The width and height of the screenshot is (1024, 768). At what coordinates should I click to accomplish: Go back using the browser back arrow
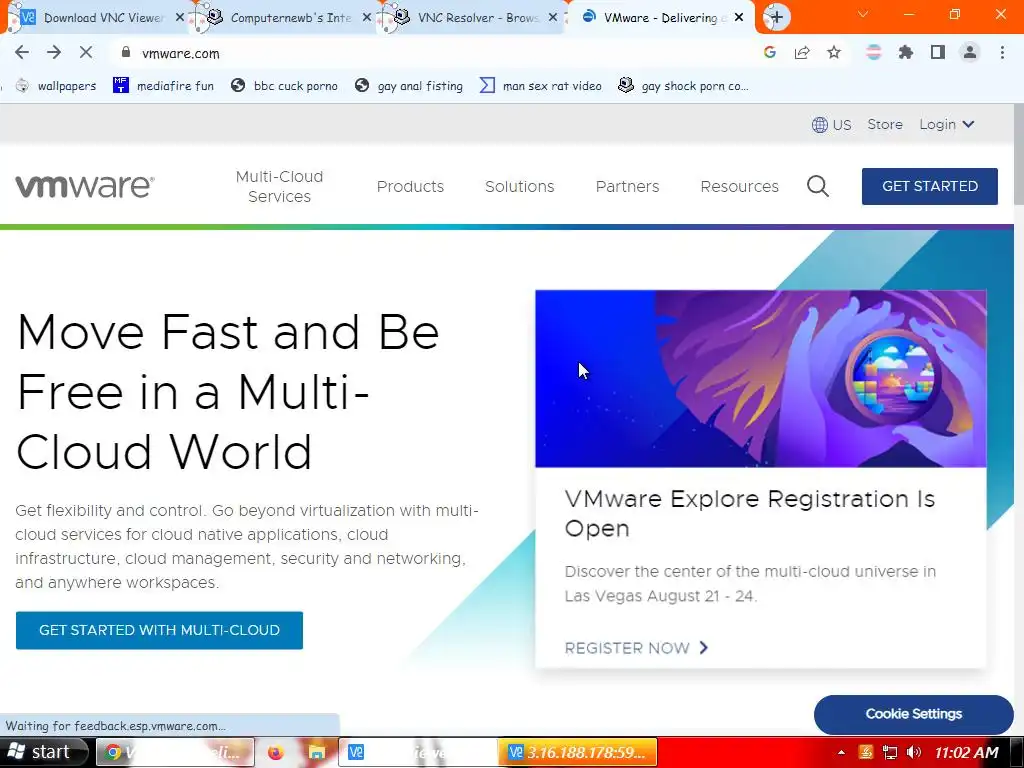coord(22,53)
